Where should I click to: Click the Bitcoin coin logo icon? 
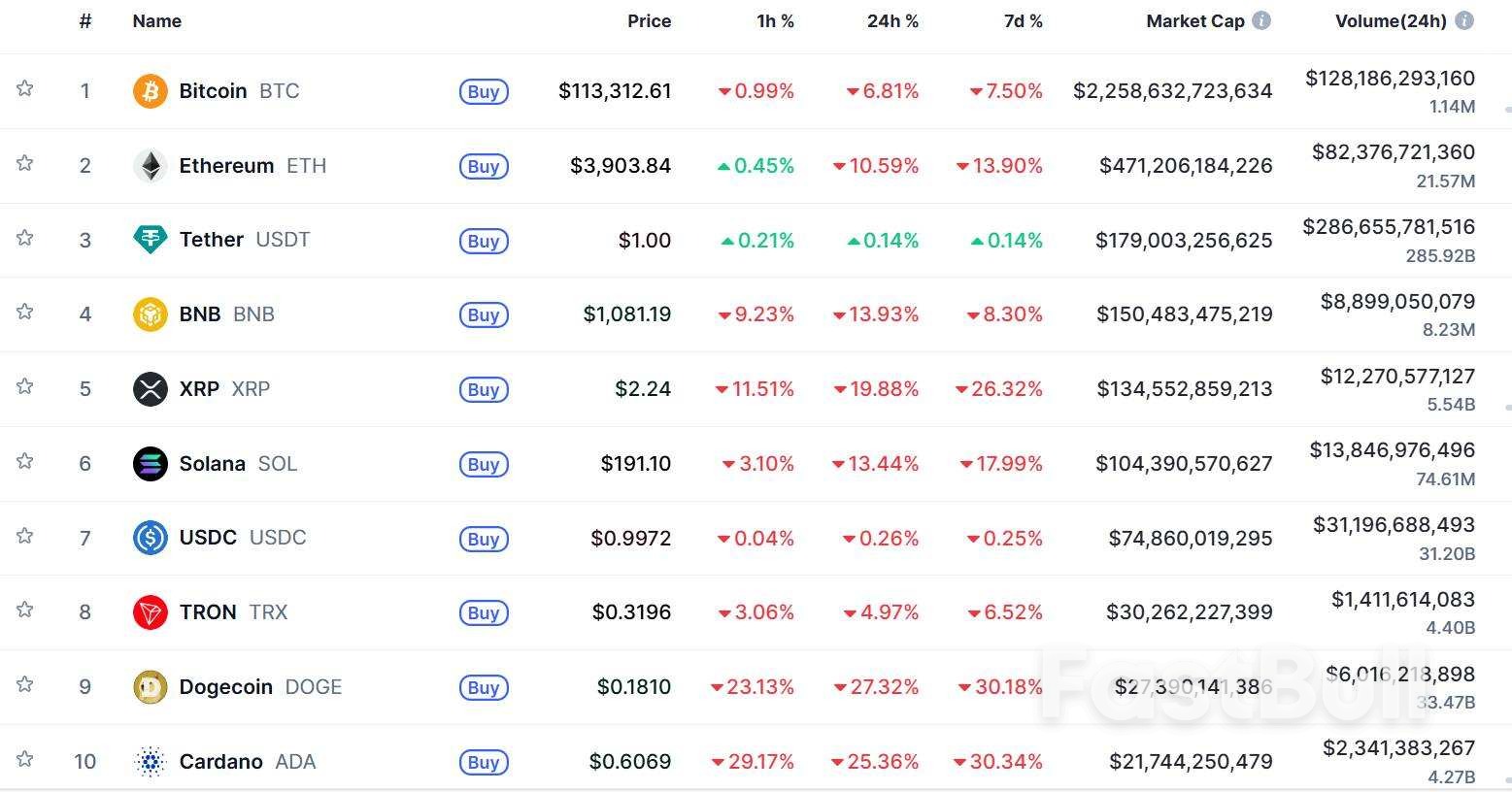click(x=150, y=91)
